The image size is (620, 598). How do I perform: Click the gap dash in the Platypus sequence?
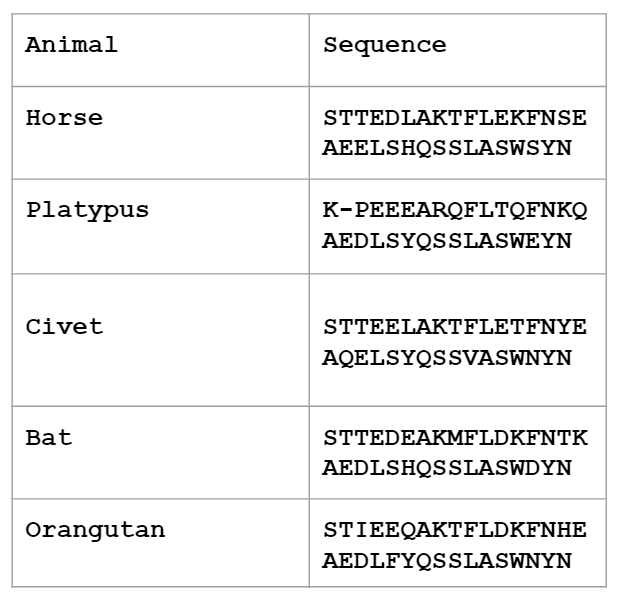point(346,211)
